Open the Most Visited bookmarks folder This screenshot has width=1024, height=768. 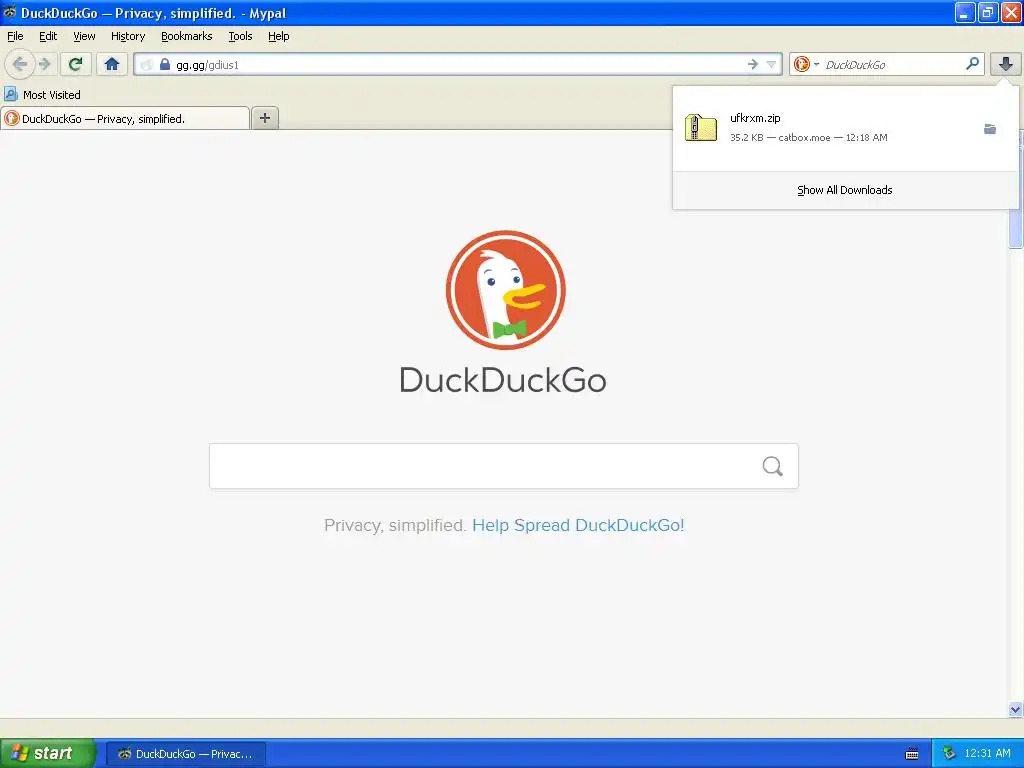point(42,95)
